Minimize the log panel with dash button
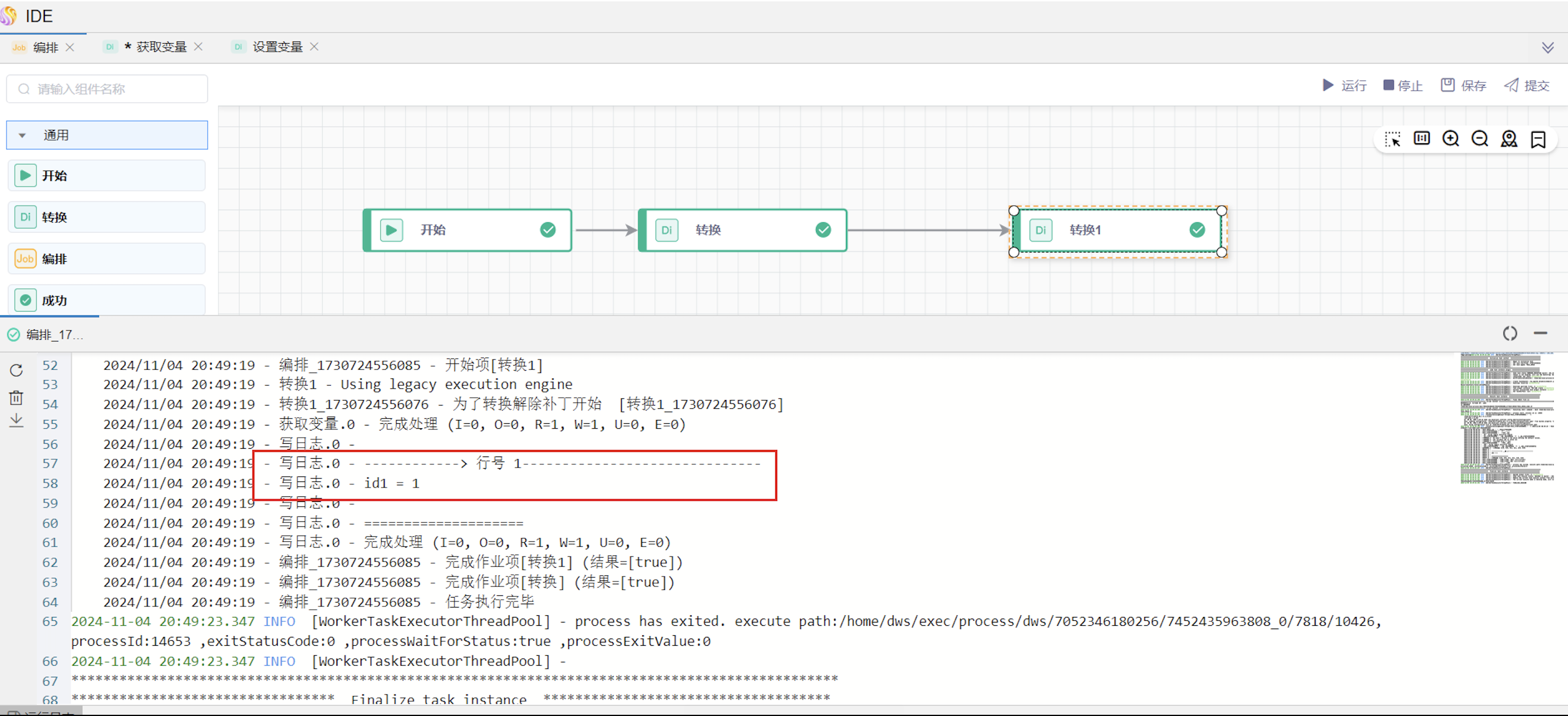This screenshot has width=1568, height=716. [x=1540, y=333]
